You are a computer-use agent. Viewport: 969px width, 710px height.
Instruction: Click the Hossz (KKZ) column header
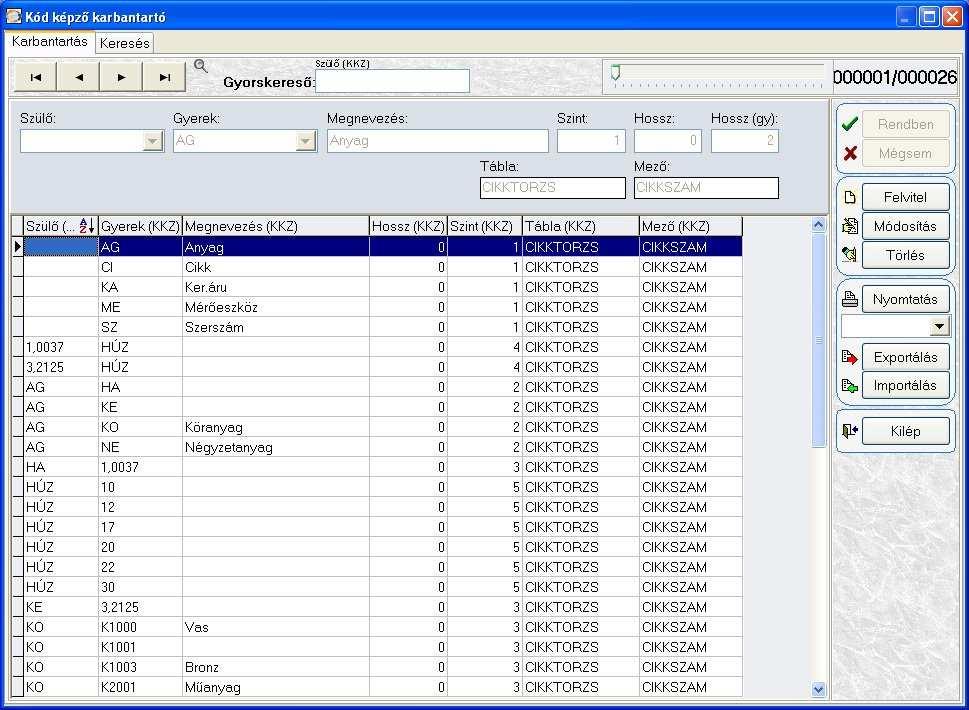408,226
